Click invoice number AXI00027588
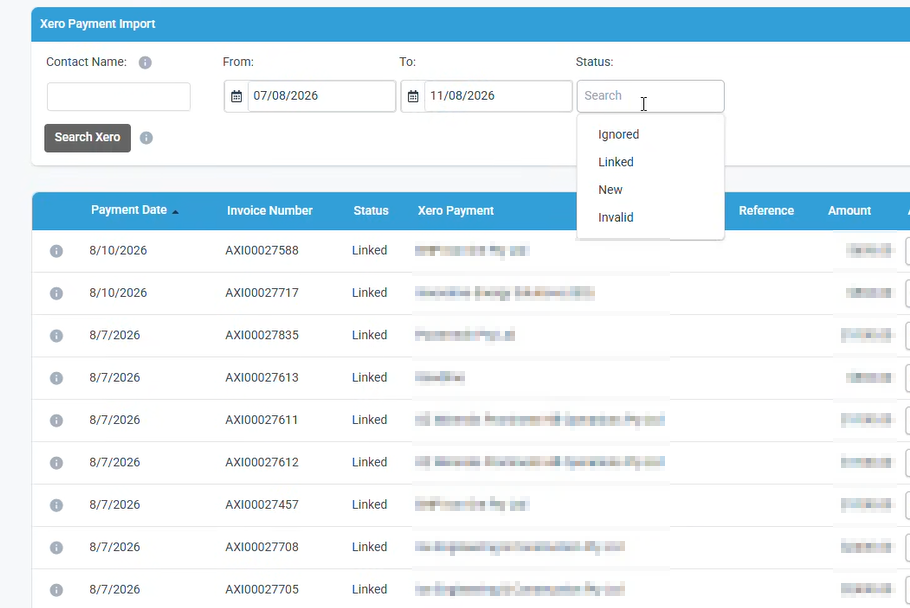 262,251
